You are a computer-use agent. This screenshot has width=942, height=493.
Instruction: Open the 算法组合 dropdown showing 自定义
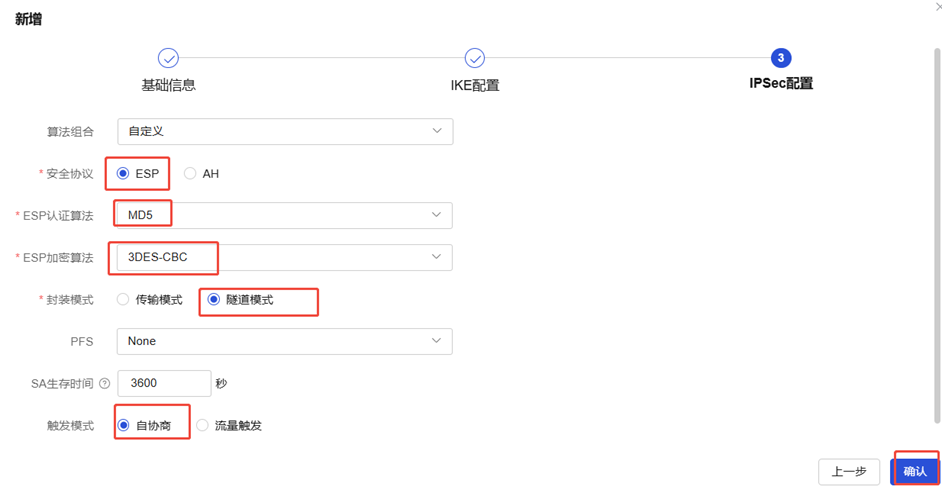coord(285,132)
